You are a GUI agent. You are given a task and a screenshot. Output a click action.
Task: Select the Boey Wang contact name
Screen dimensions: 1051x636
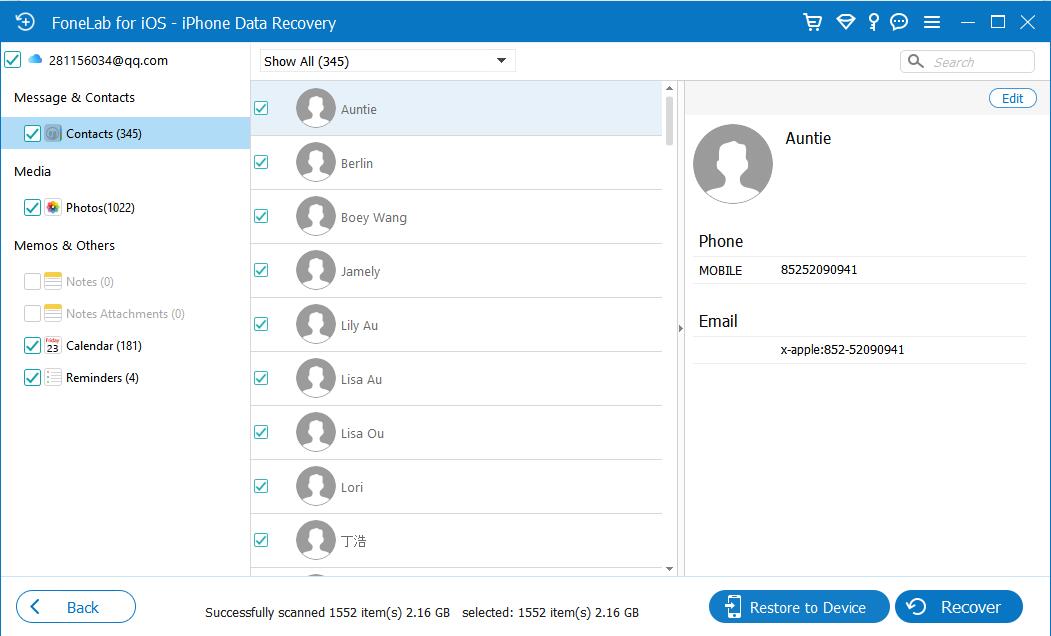point(373,217)
